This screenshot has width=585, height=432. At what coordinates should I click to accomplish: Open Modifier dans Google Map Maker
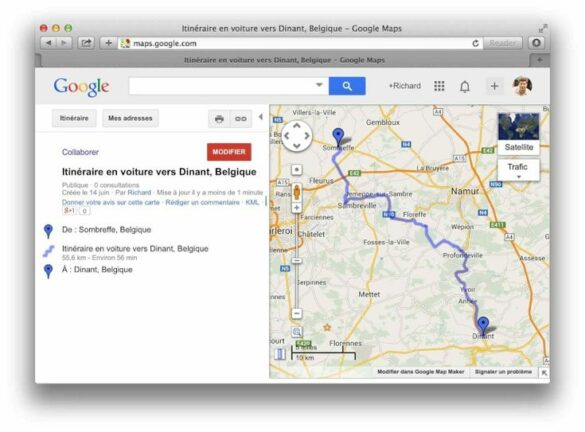tap(421, 372)
